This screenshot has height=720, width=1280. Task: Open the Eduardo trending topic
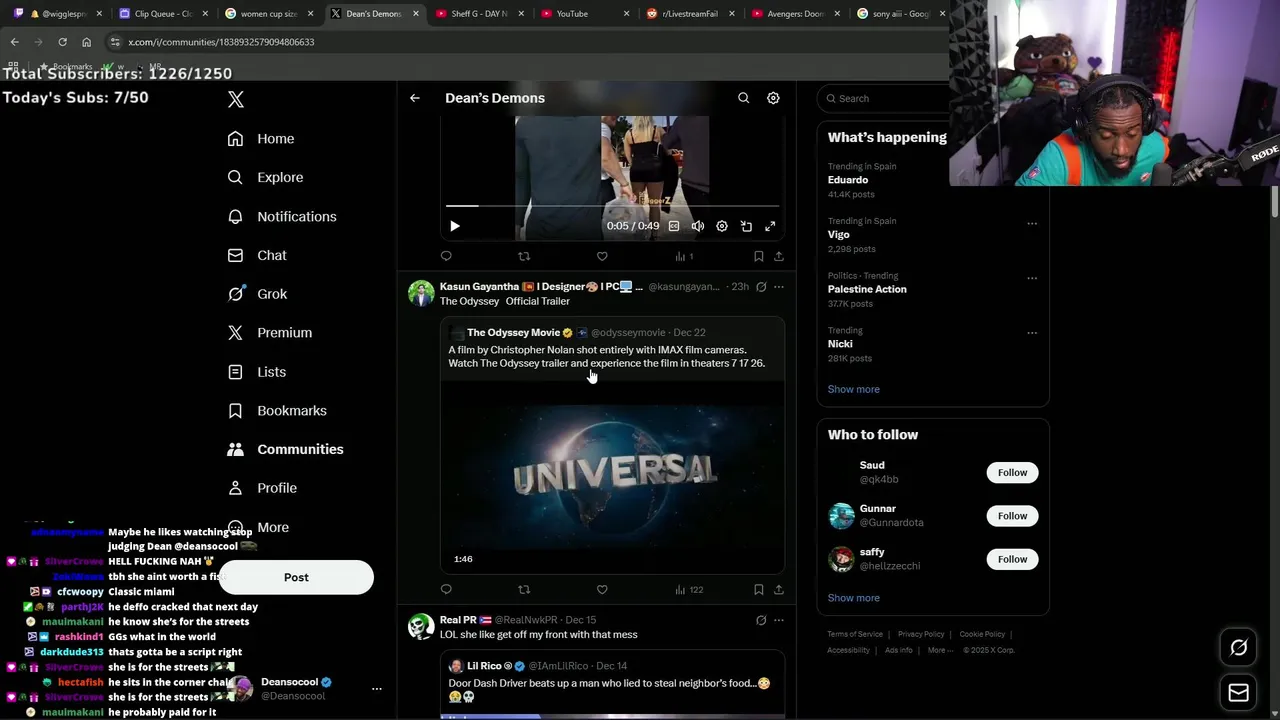pos(848,180)
